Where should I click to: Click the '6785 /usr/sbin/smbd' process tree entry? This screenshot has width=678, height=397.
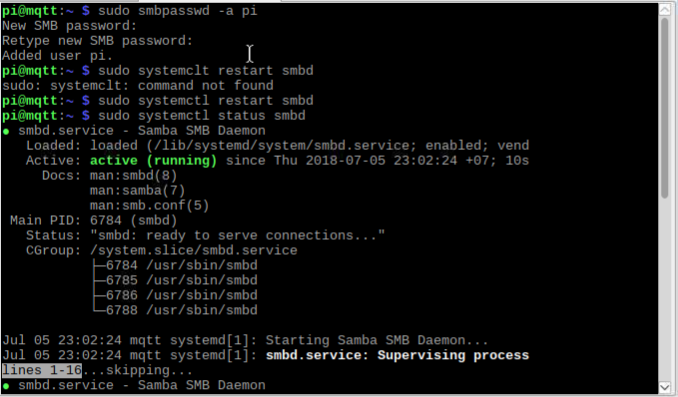(182, 280)
